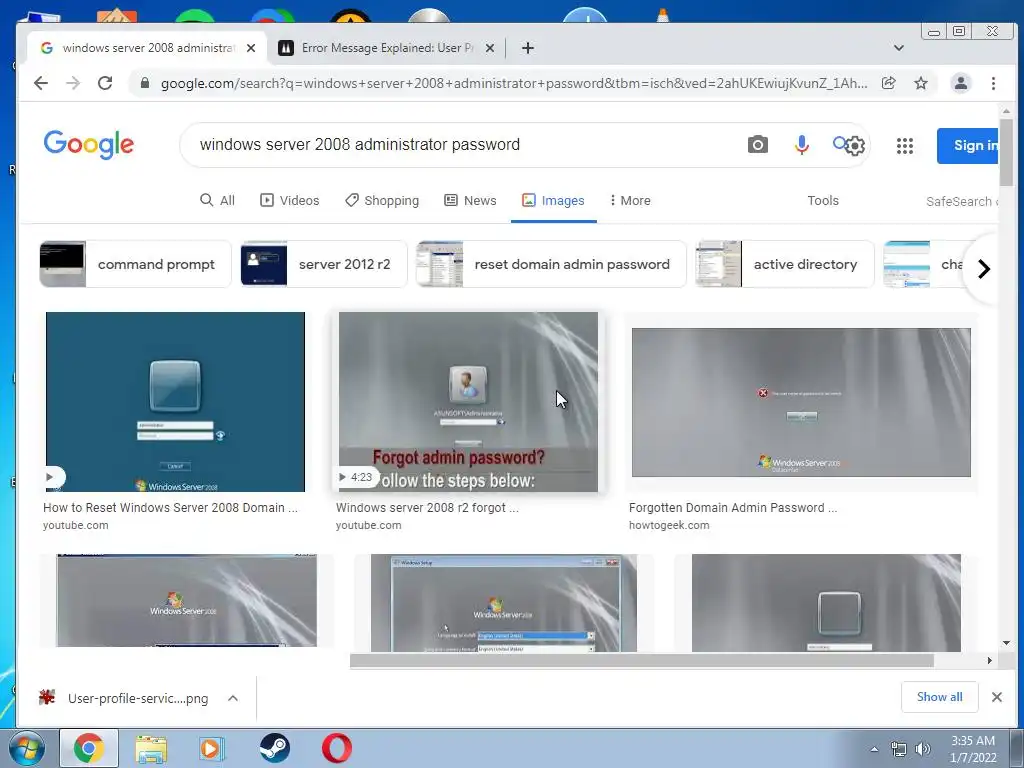
Task: Select the Images tab
Action: click(553, 200)
